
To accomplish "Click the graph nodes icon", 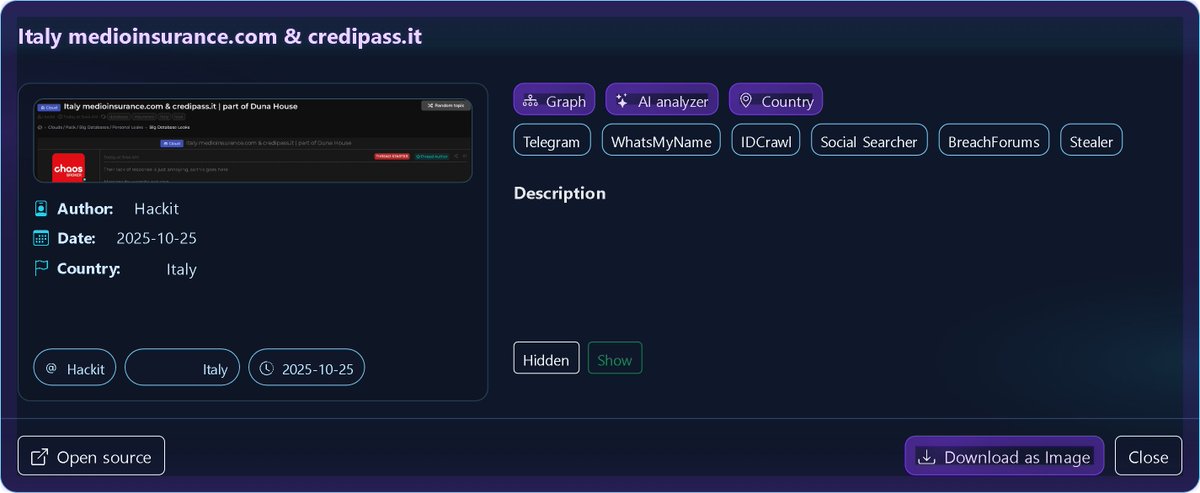I will point(530,101).
